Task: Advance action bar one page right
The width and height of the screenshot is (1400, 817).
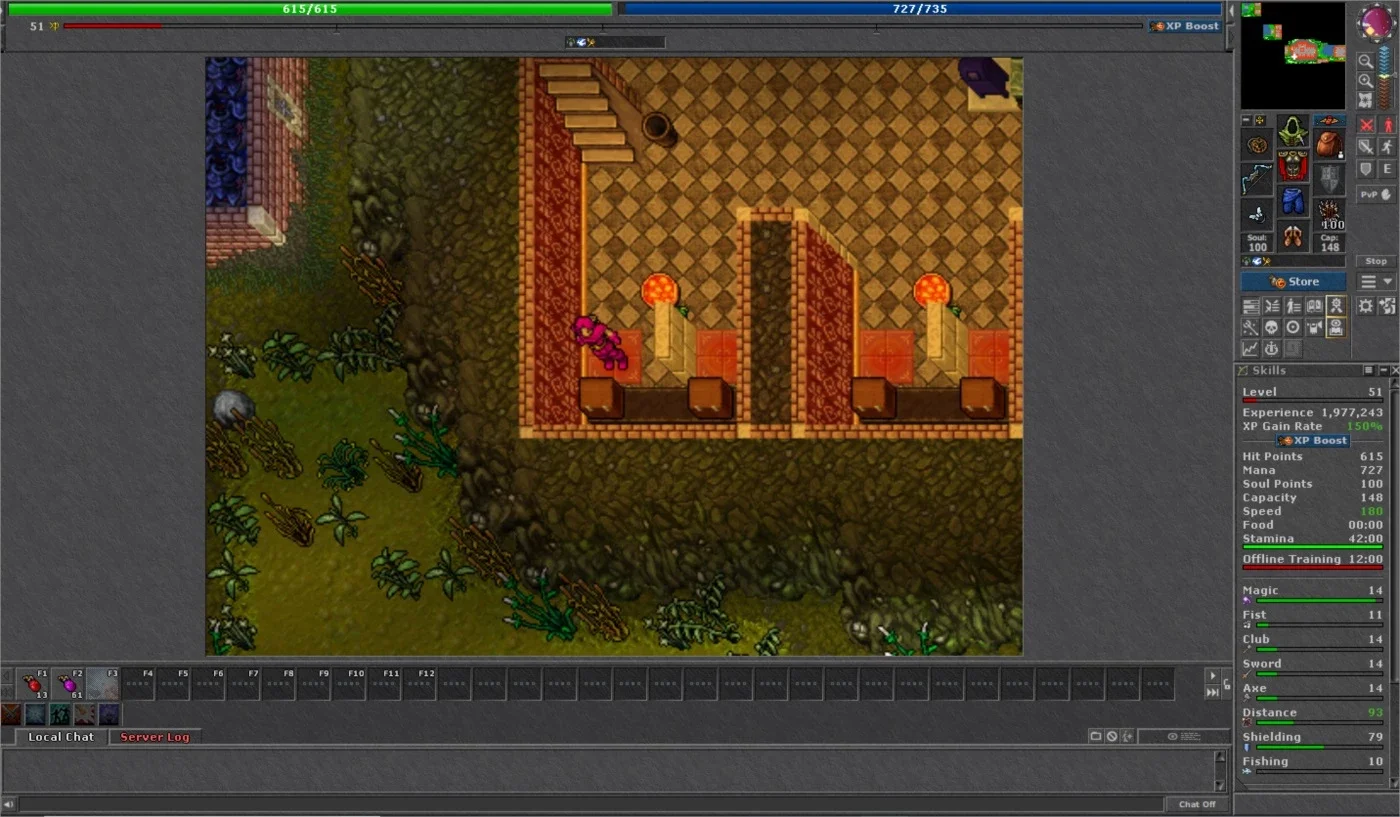Action: 1213,676
